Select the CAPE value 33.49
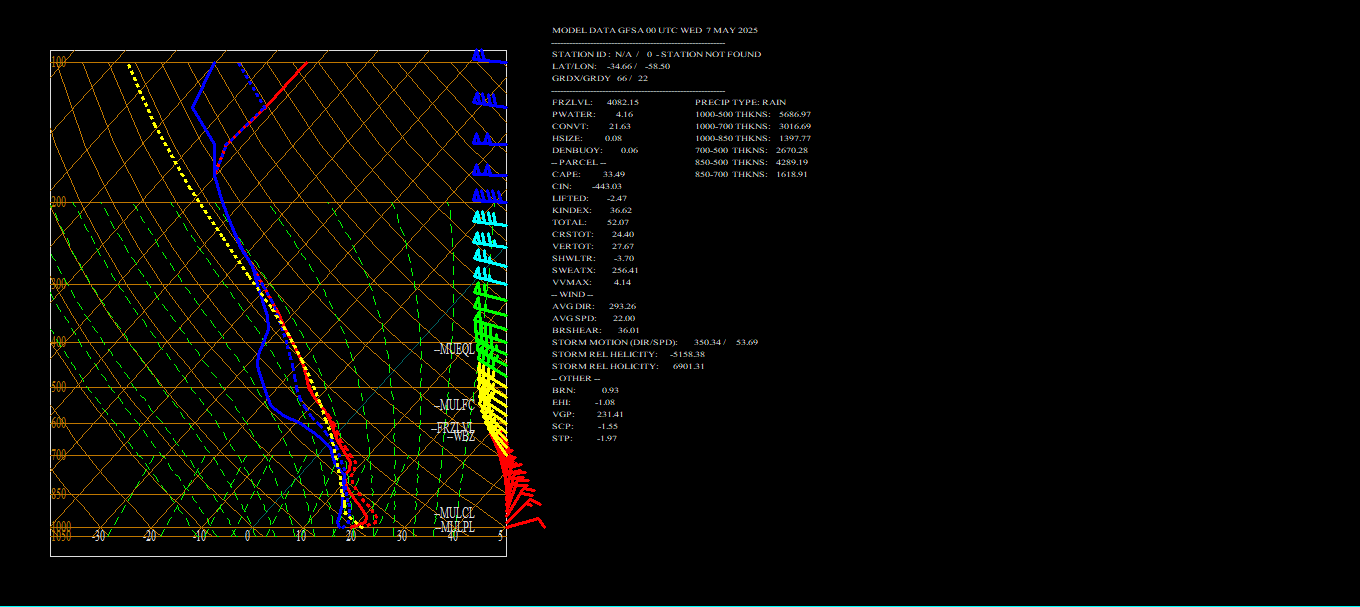Viewport: 1360px width, 607px height. (x=613, y=174)
